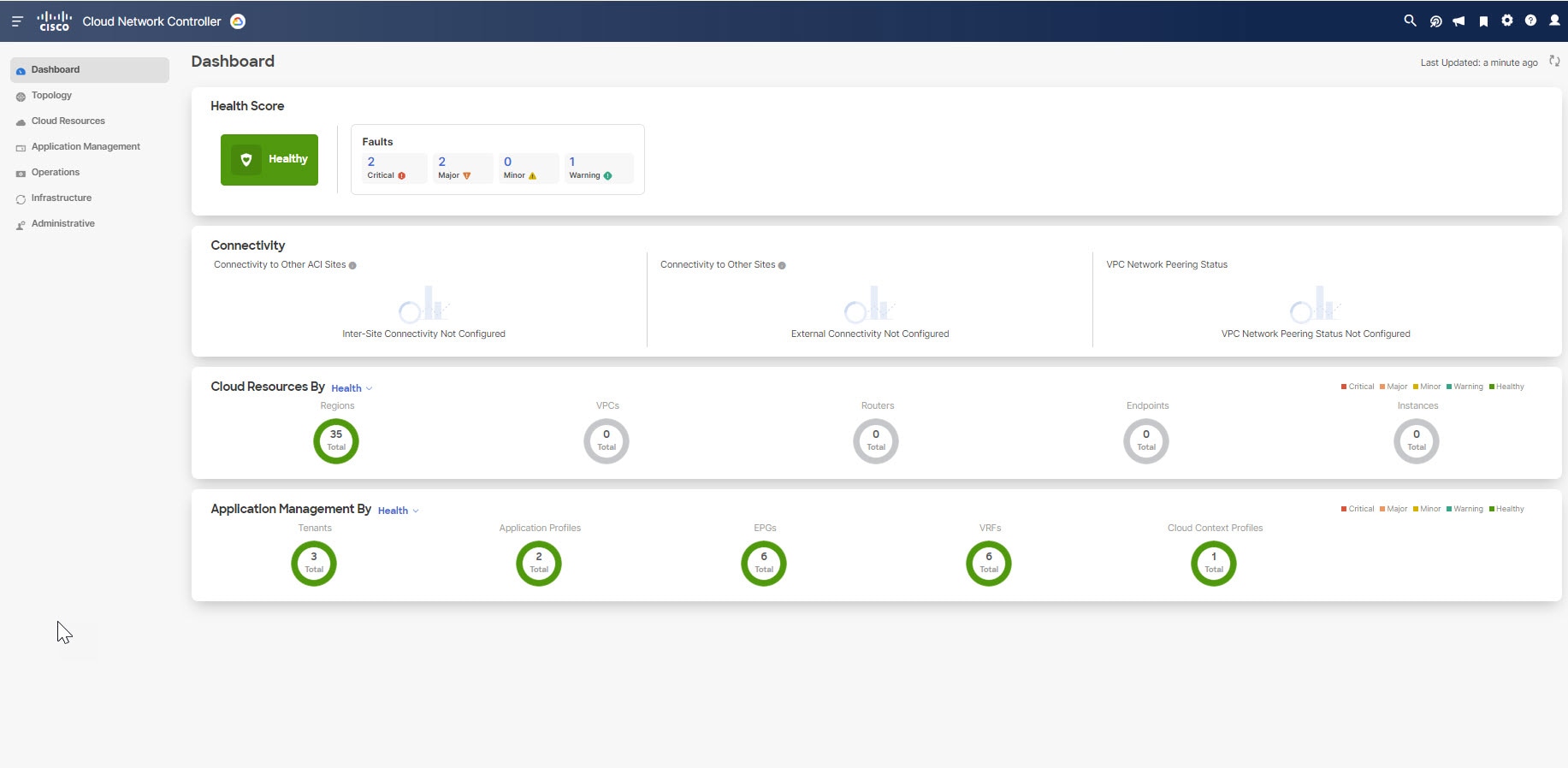
Task: Click 'Inter-Site Connectivity Not Configured' text
Action: (423, 334)
